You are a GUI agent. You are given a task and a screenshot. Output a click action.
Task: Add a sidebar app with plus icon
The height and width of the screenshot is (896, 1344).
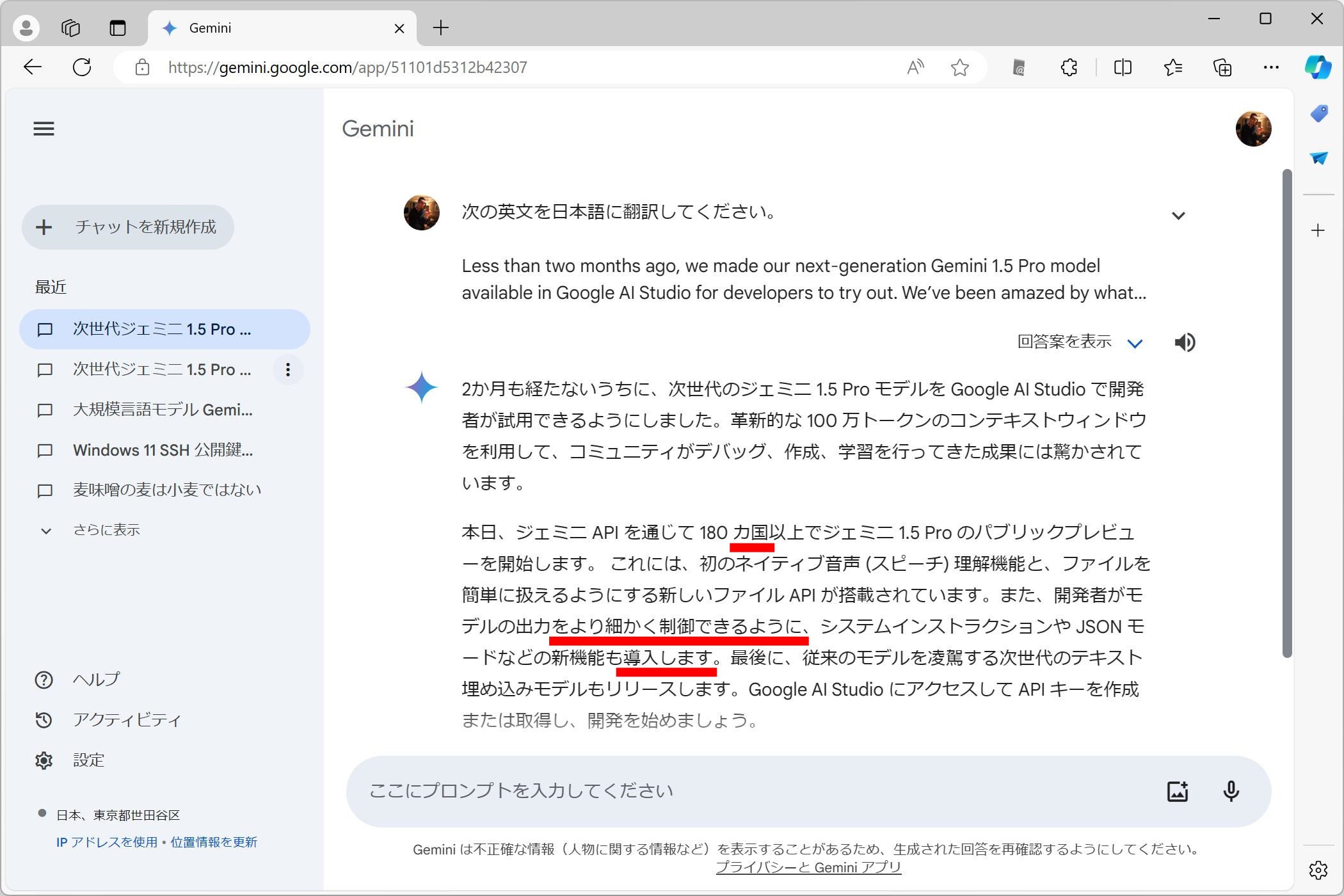coord(1318,230)
